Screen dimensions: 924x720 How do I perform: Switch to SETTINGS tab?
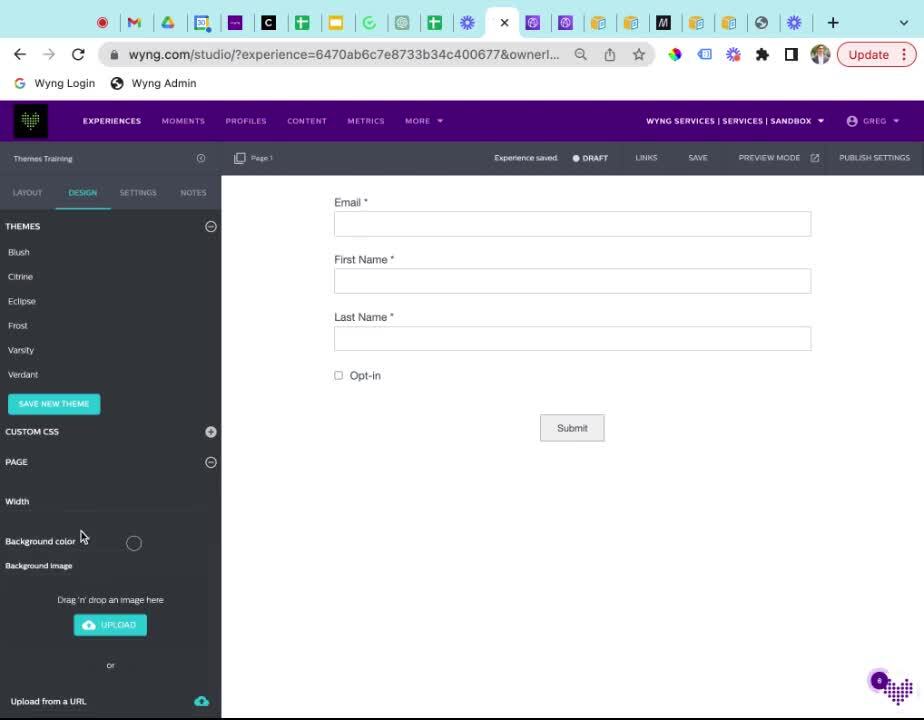click(138, 193)
